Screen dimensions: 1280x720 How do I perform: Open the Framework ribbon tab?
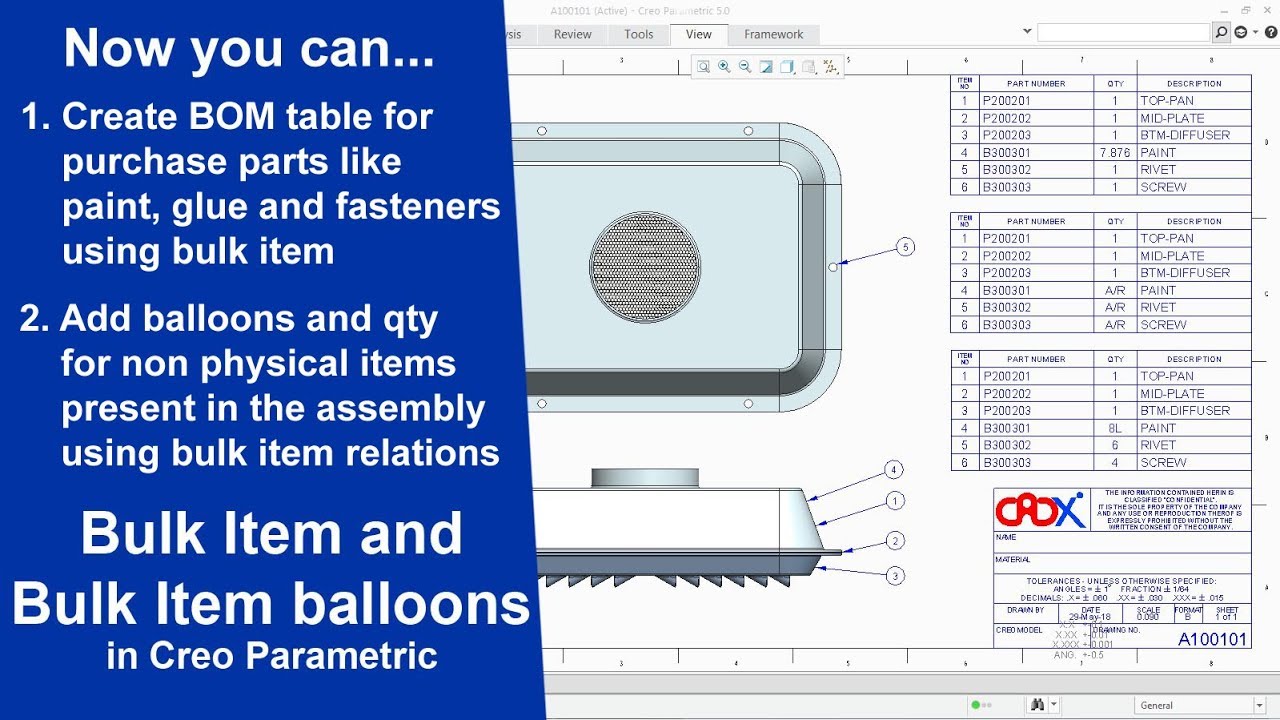pyautogui.click(x=773, y=34)
